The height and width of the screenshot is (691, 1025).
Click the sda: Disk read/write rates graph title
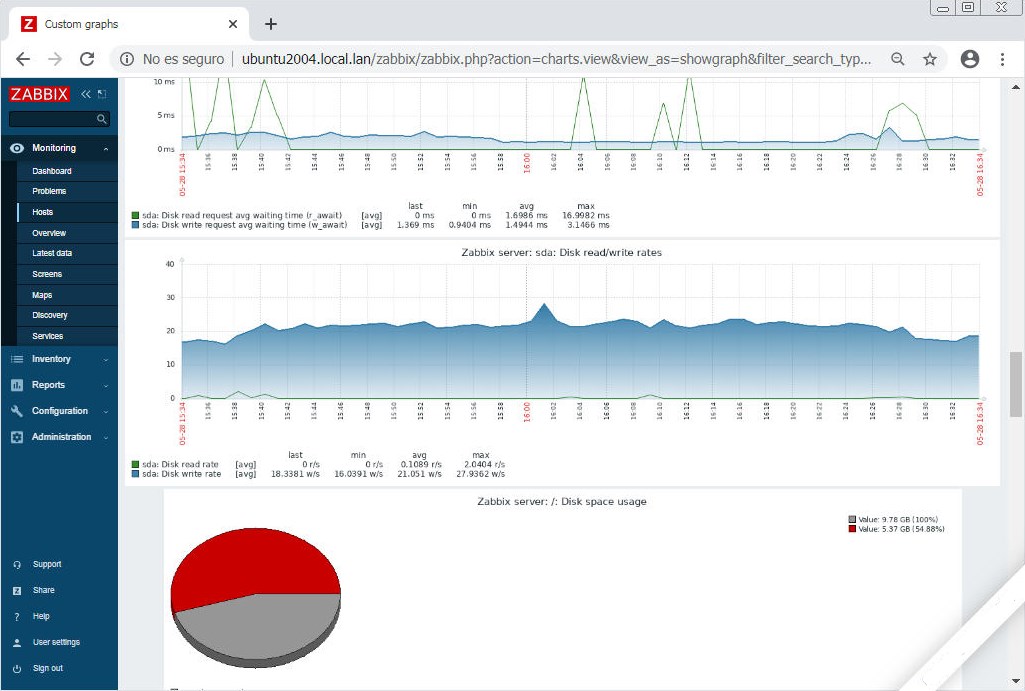(562, 252)
